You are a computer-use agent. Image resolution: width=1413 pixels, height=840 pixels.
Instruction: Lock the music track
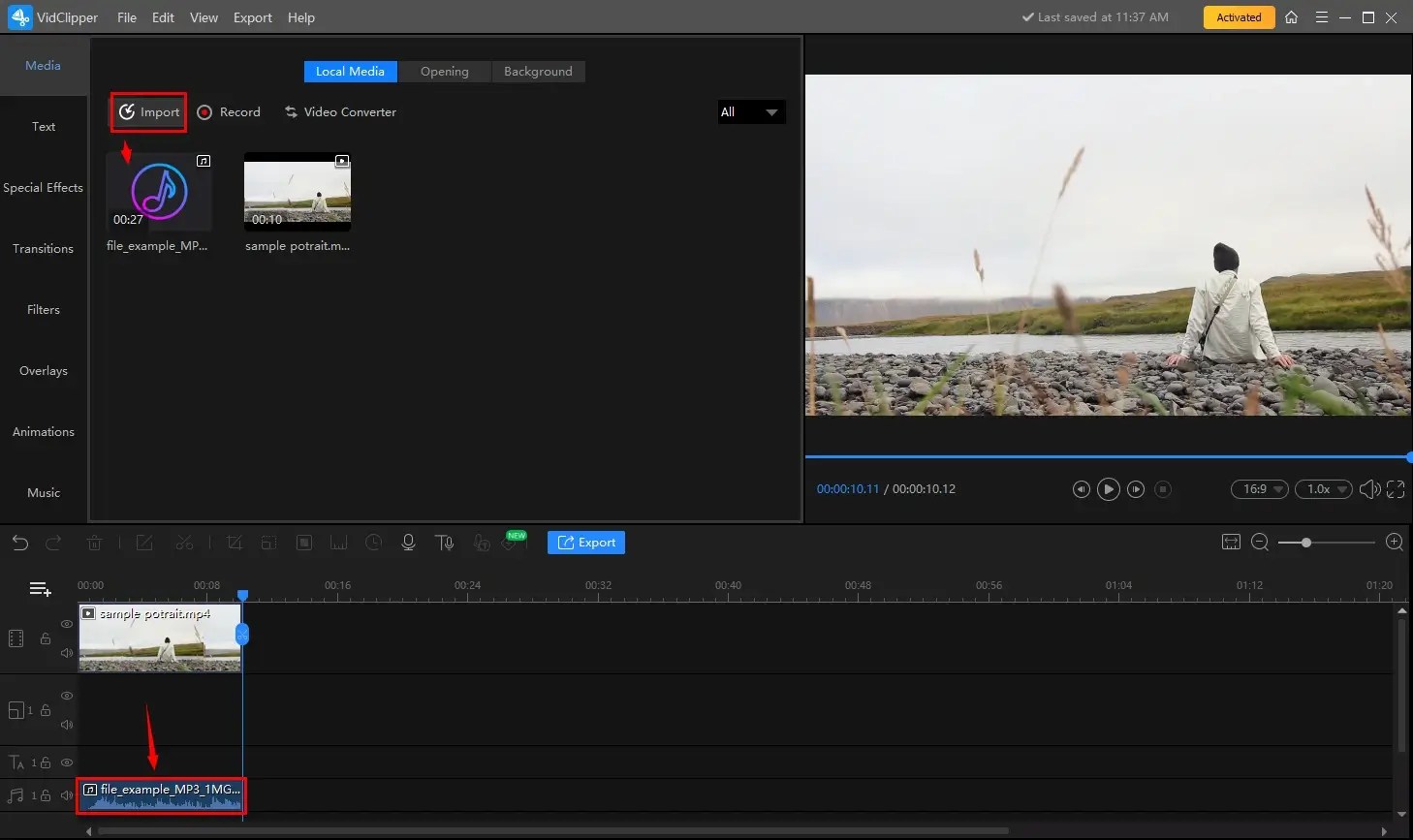click(45, 794)
